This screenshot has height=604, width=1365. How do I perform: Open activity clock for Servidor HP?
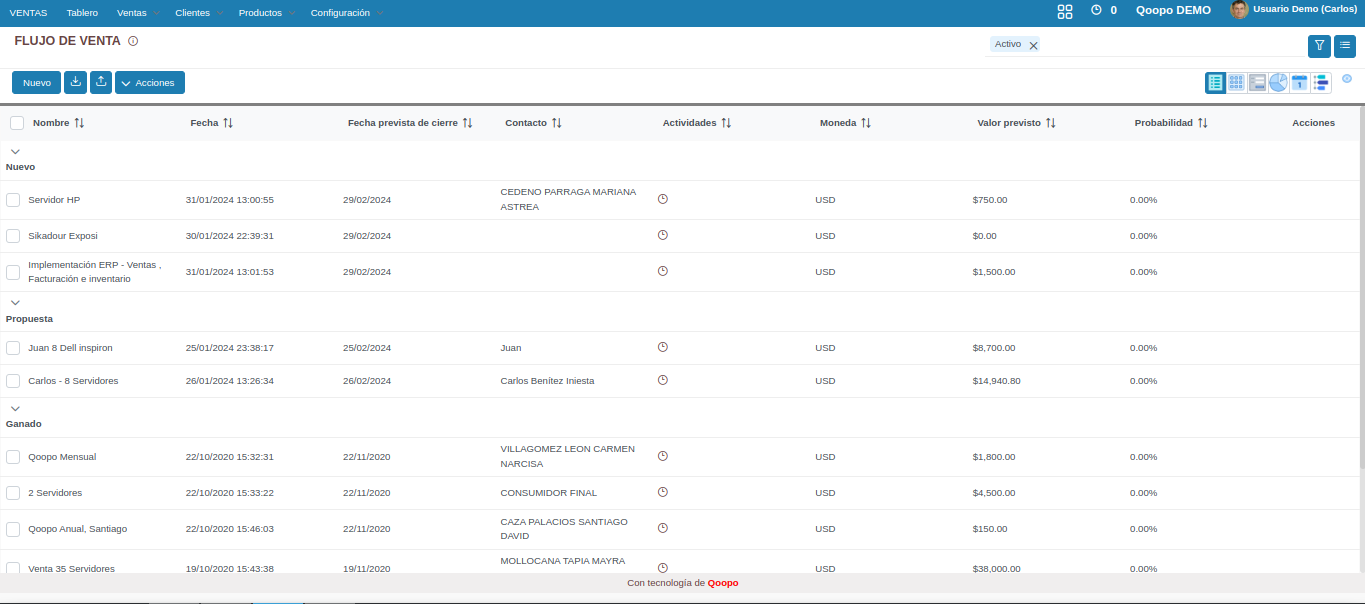[x=663, y=199]
